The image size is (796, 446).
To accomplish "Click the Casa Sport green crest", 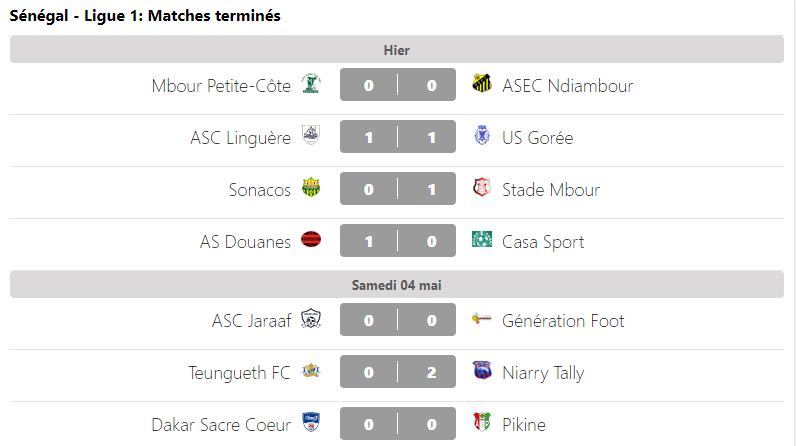I will click(482, 241).
